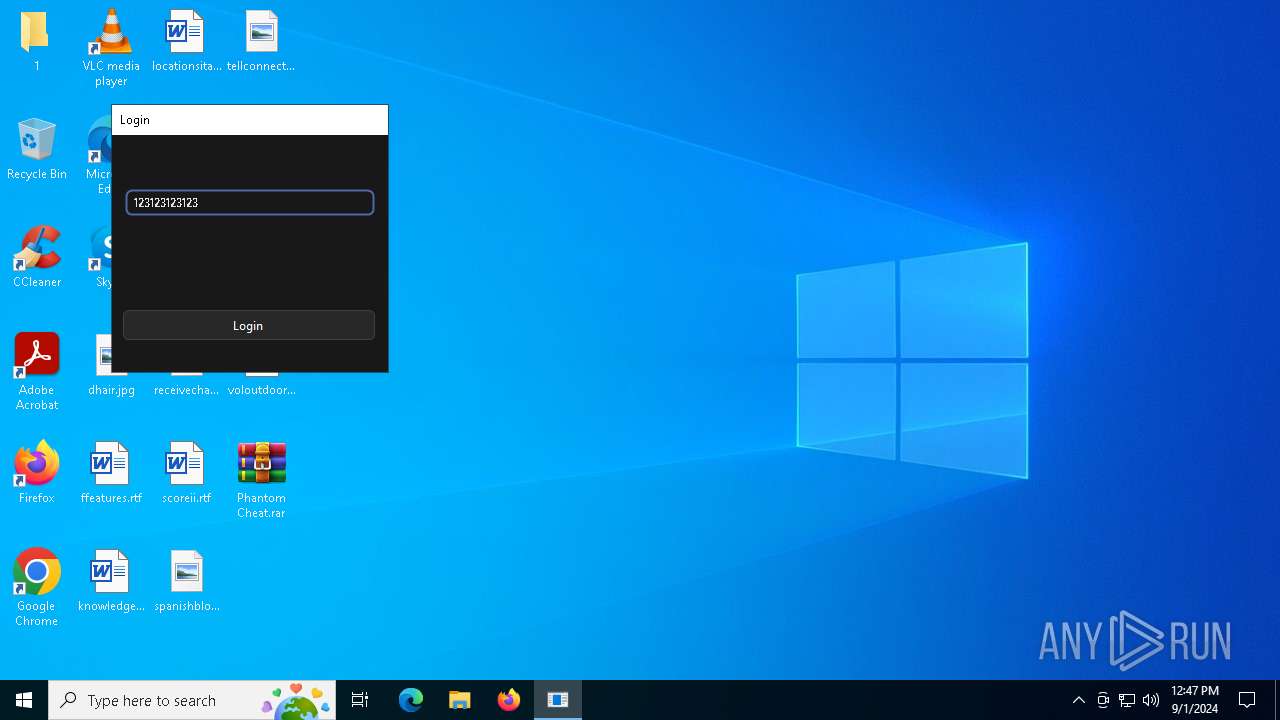Select the Firefox desktop shortcut
Image resolution: width=1280 pixels, height=720 pixels.
(x=36, y=473)
